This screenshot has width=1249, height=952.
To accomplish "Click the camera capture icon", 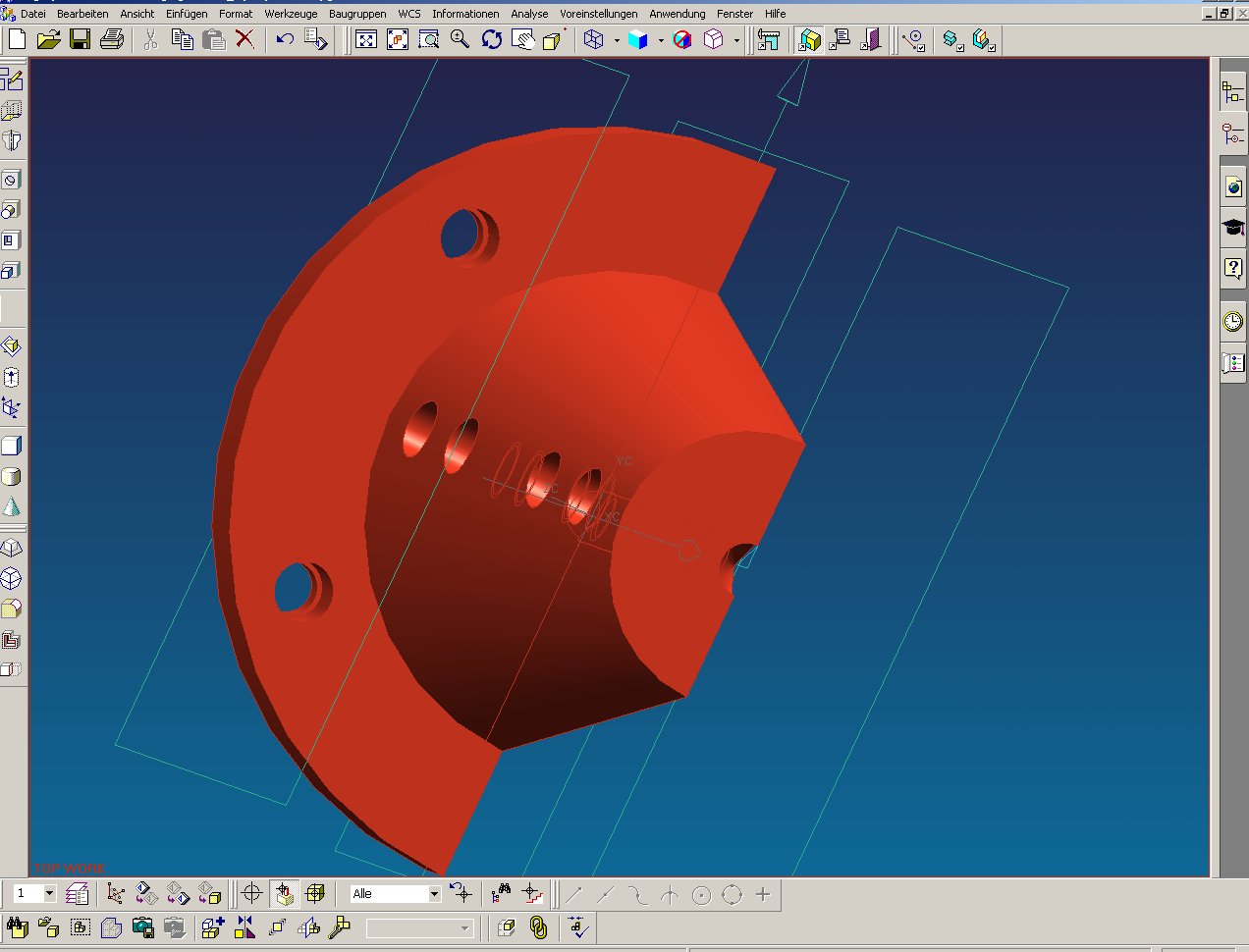I will [x=143, y=927].
